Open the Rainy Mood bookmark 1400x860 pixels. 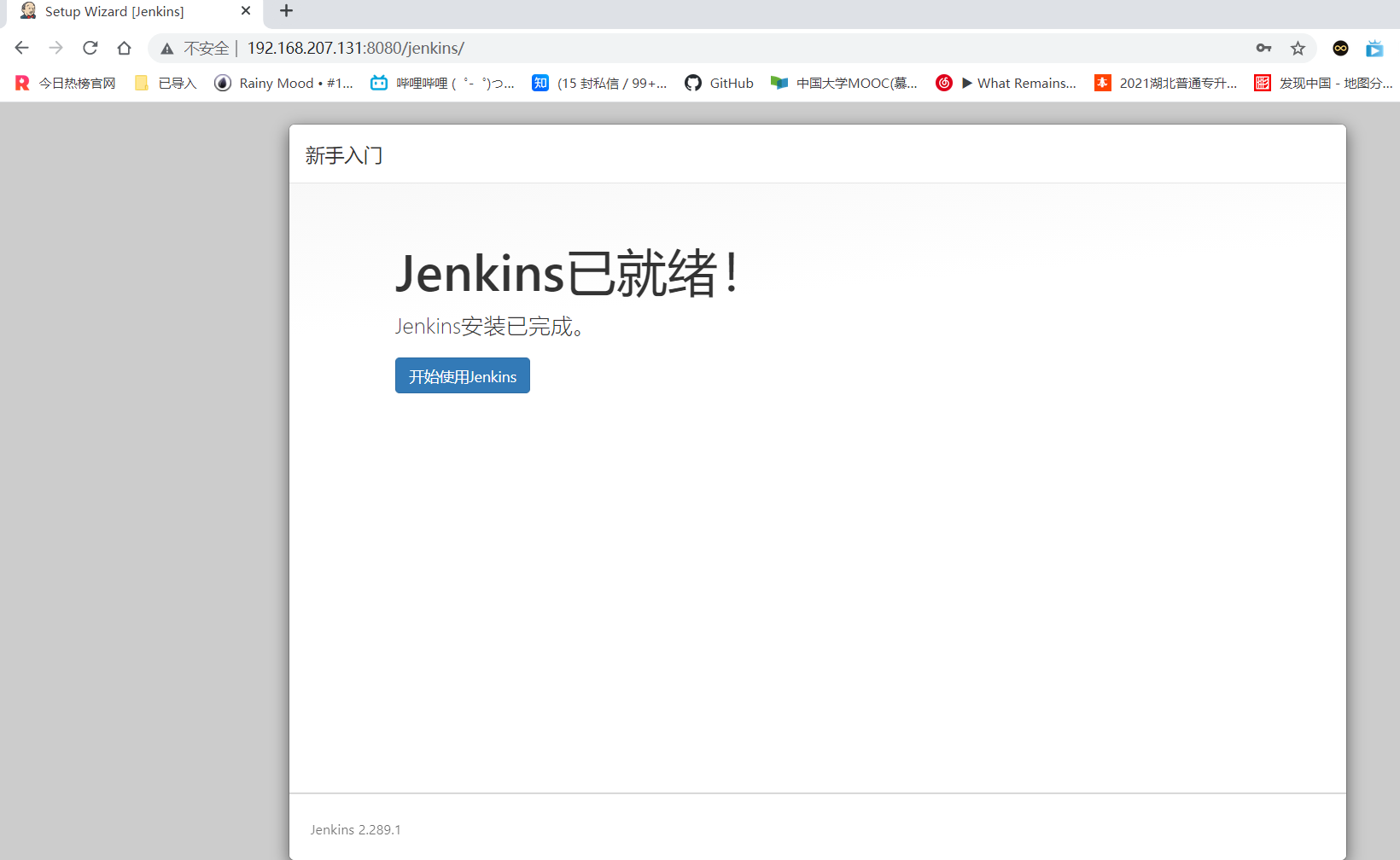pos(283,83)
